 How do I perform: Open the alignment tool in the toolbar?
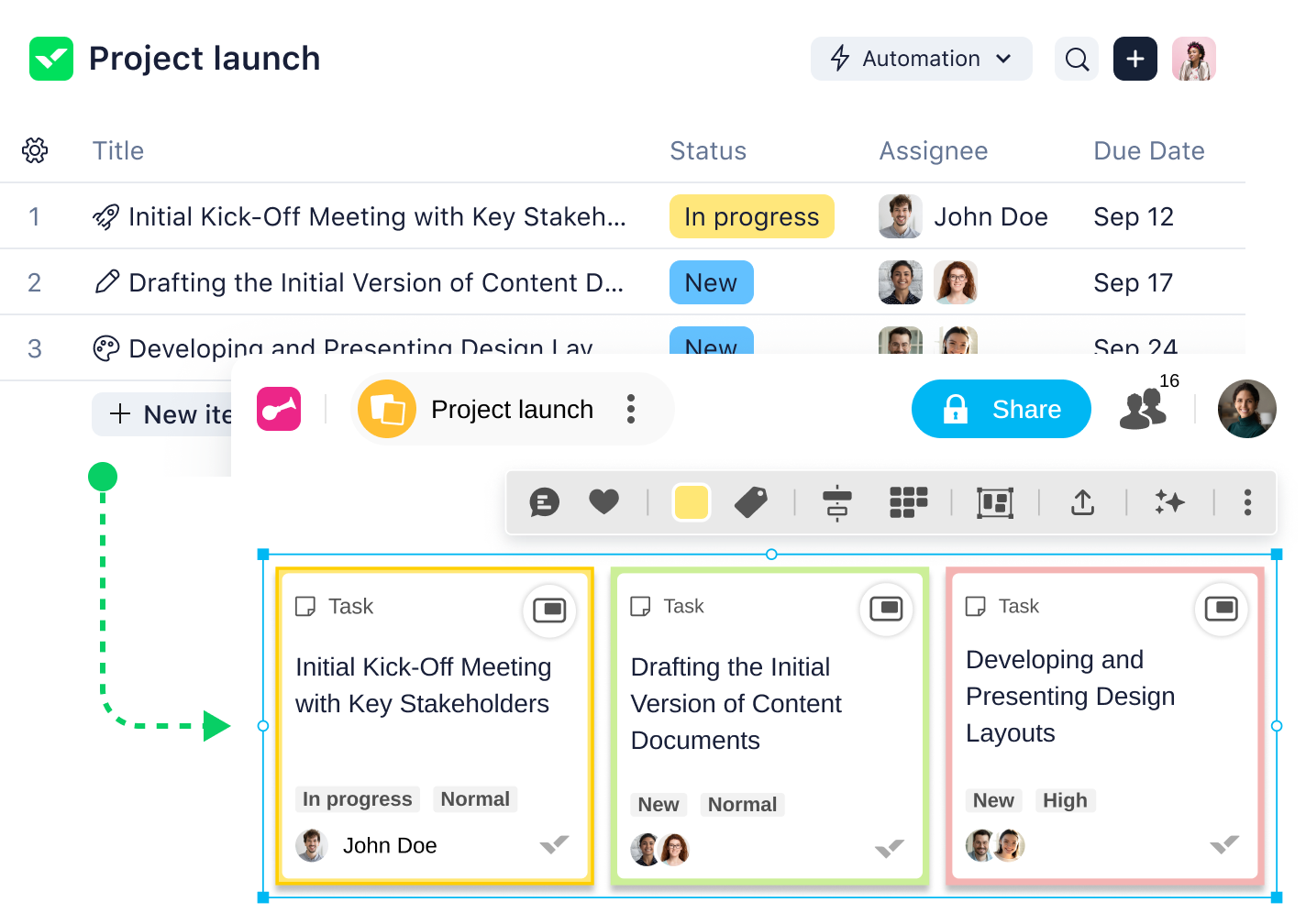pyautogui.click(x=837, y=502)
